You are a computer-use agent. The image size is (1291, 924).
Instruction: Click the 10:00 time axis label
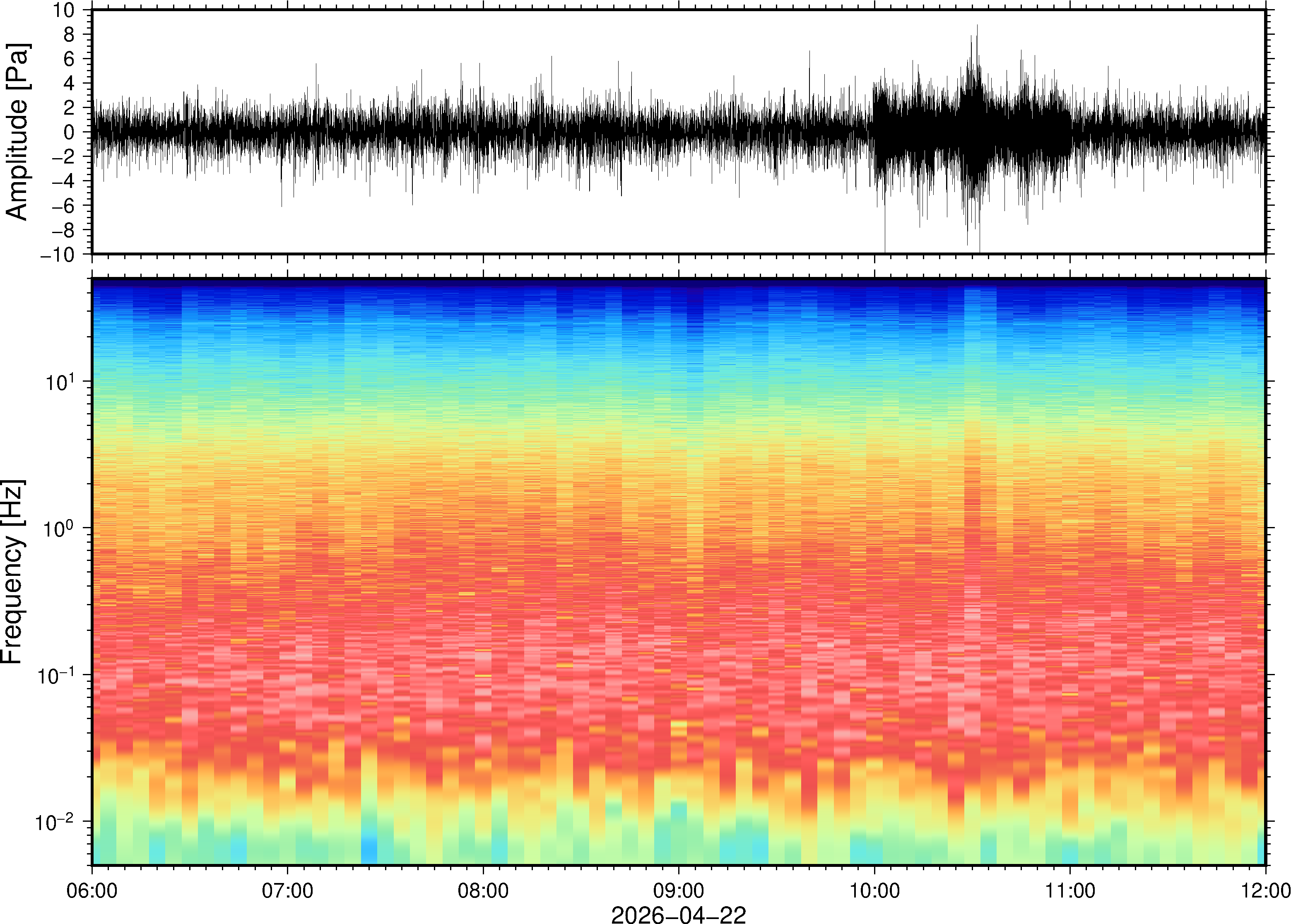click(874, 890)
